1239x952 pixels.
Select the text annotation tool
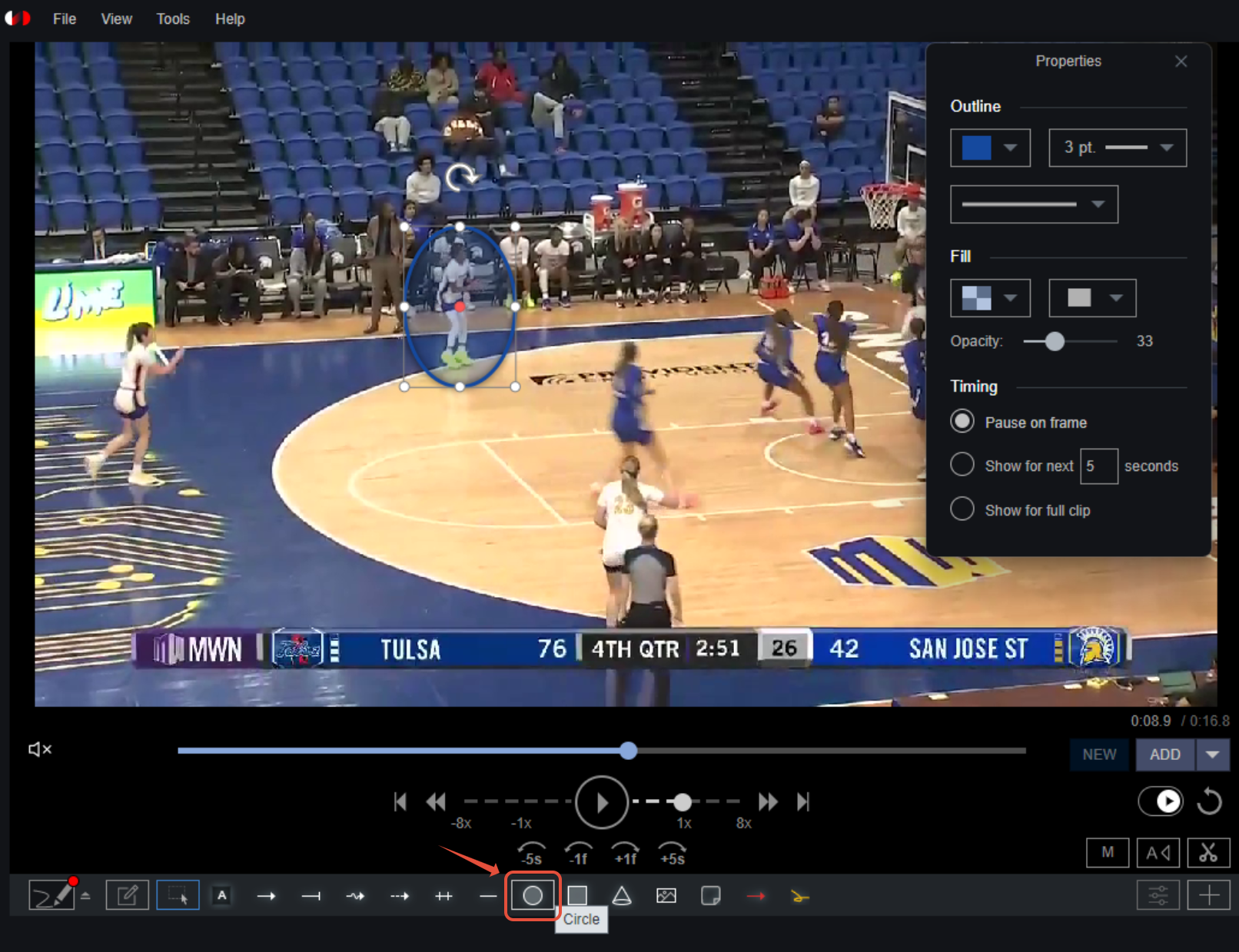coord(222,895)
